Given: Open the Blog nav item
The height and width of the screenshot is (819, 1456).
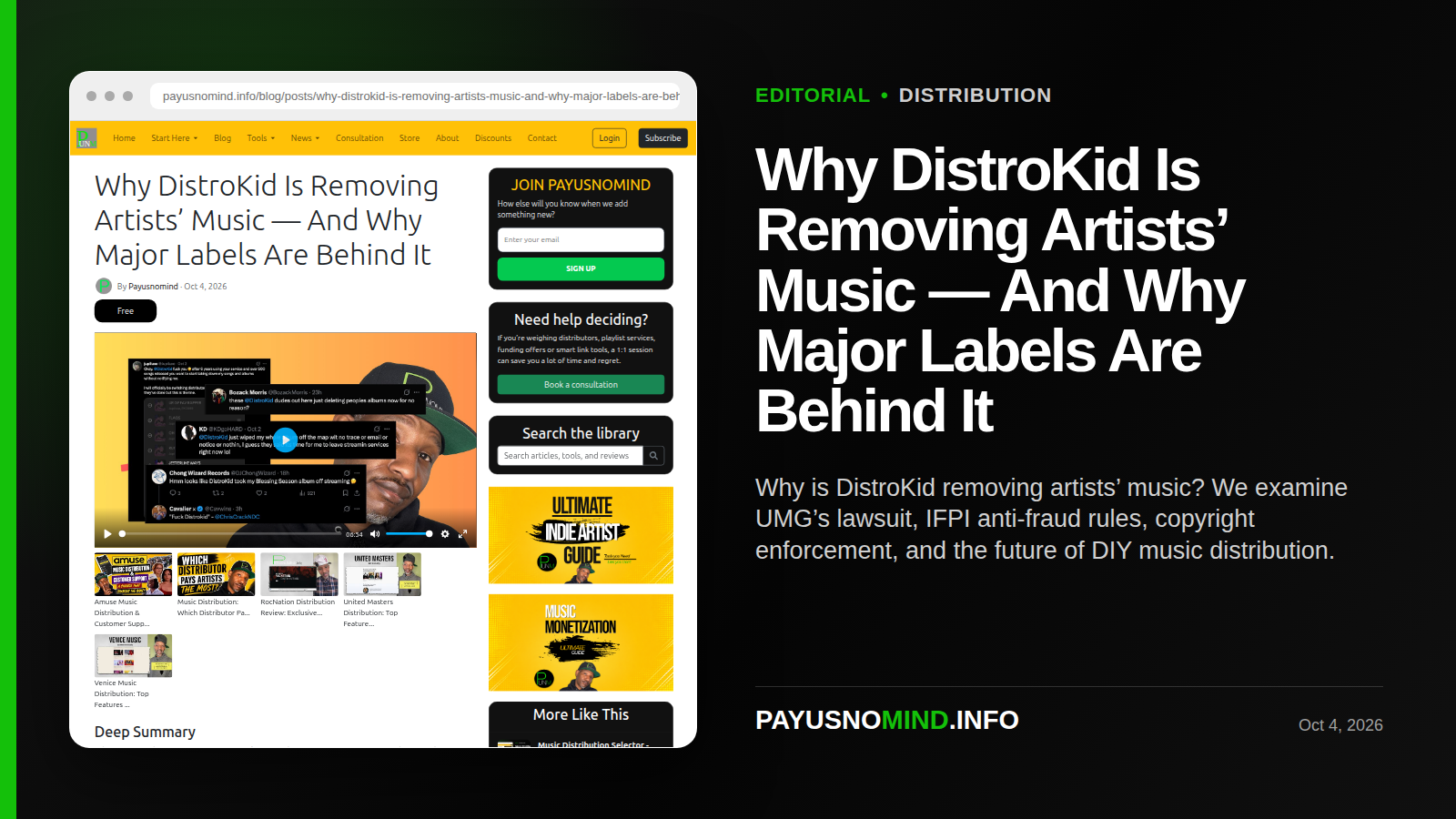Looking at the screenshot, I should pos(222,138).
